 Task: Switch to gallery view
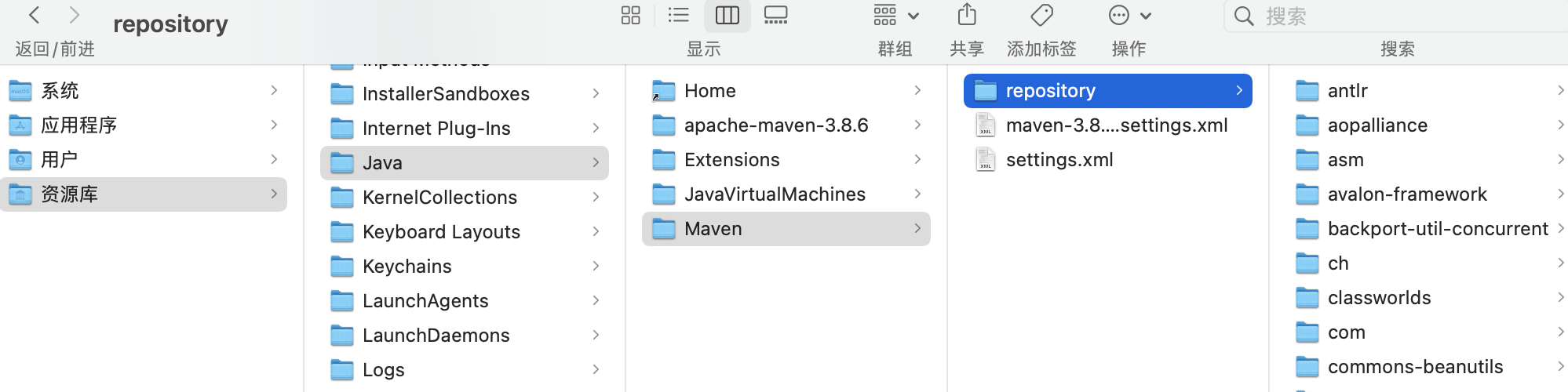[775, 16]
